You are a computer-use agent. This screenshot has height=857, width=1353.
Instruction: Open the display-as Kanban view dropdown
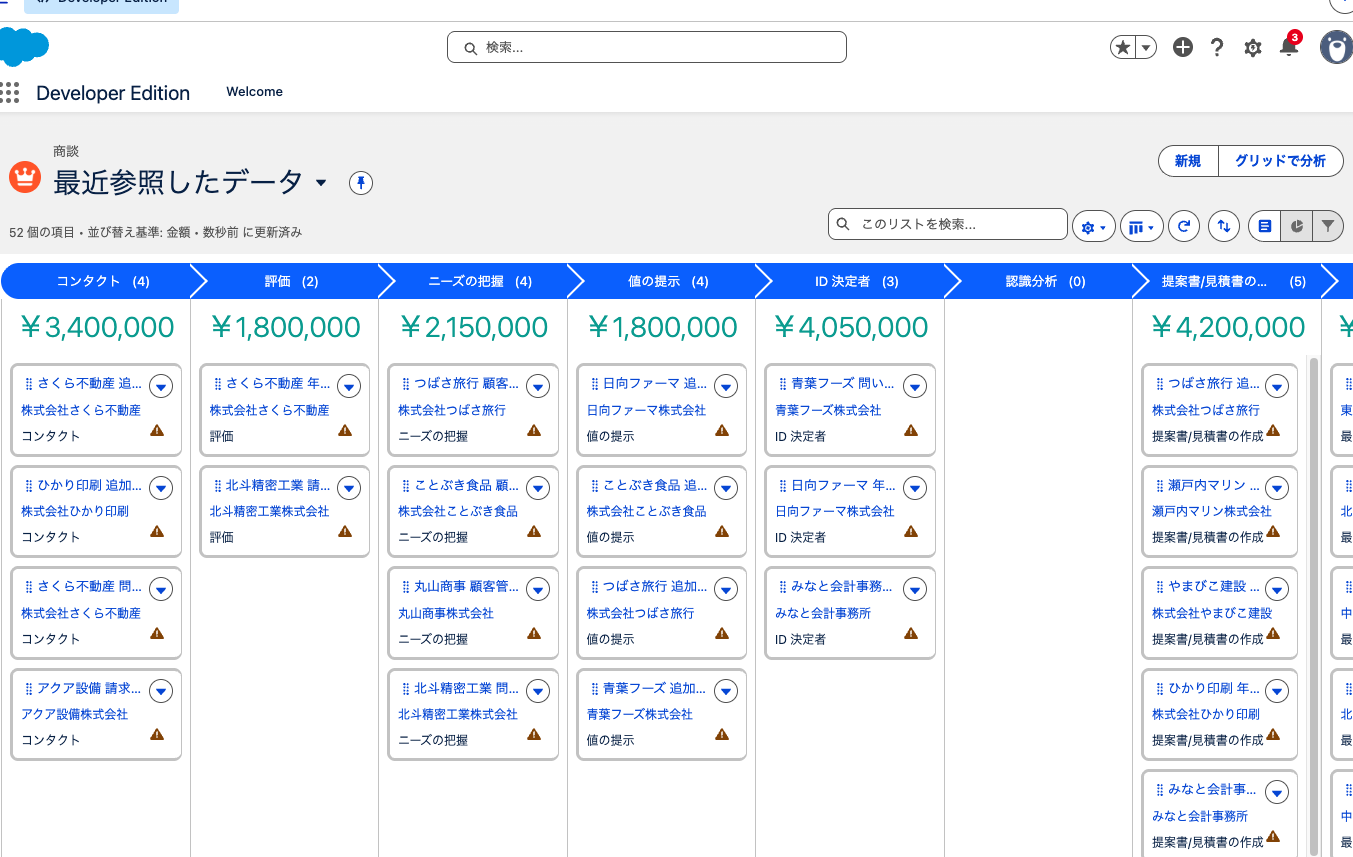click(x=1141, y=227)
